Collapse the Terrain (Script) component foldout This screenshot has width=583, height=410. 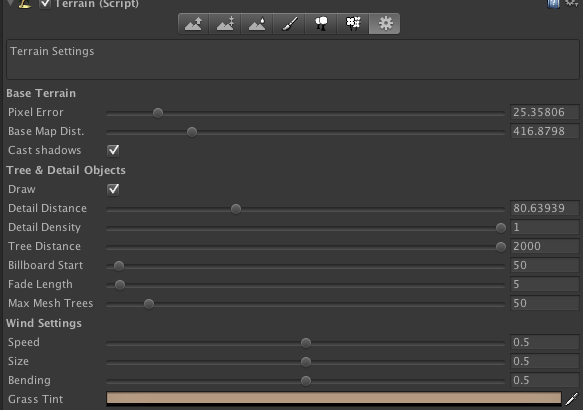[x=10, y=3]
